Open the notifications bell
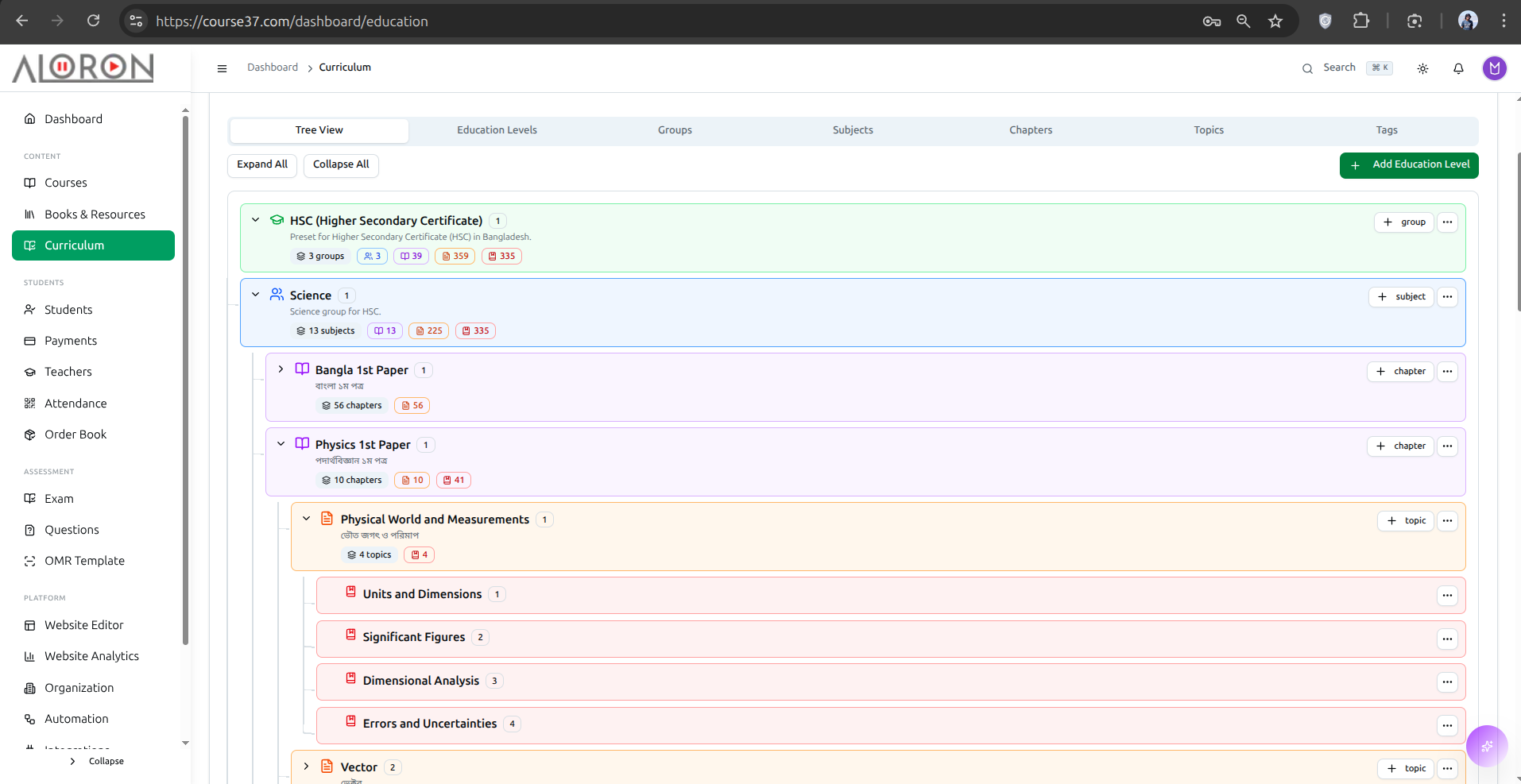The image size is (1521, 784). [1458, 68]
